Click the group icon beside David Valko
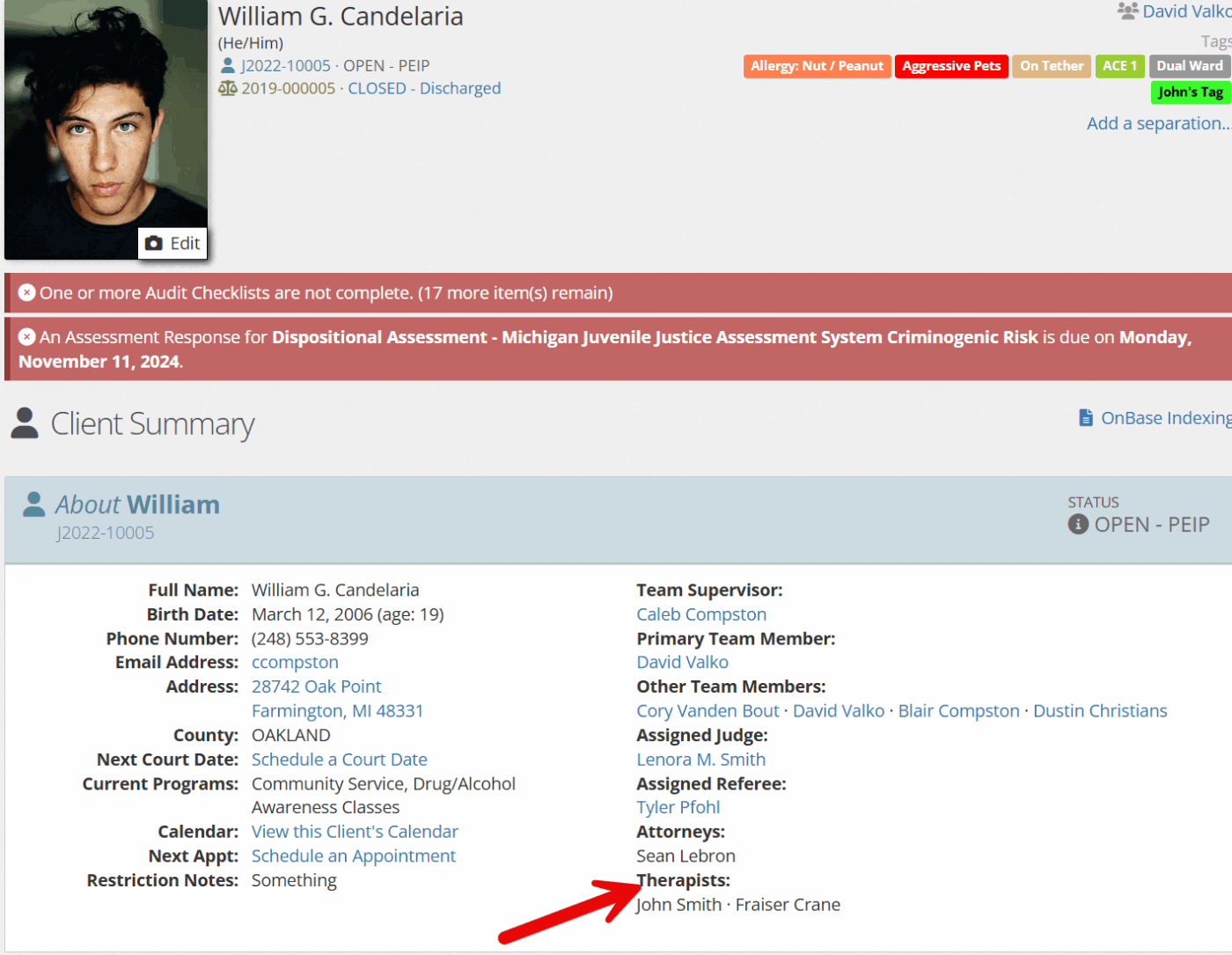1232x955 pixels. [1127, 11]
